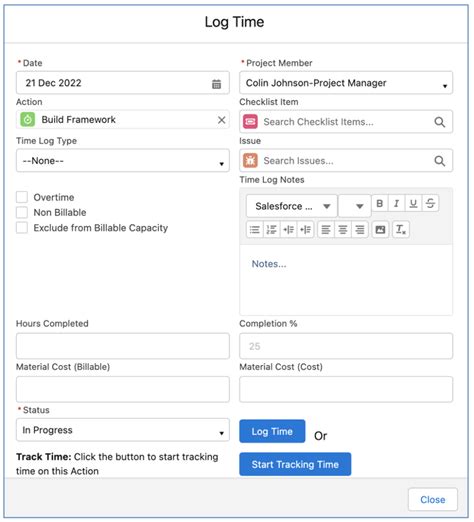Apply Bold formatting in notes toolbar
The width and height of the screenshot is (474, 522).
pos(380,203)
